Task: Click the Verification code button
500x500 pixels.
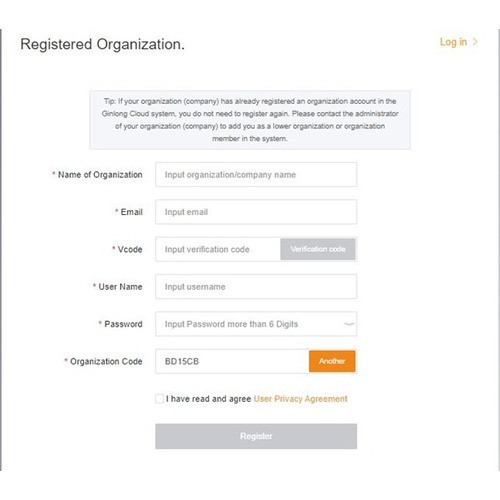Action: [x=318, y=249]
